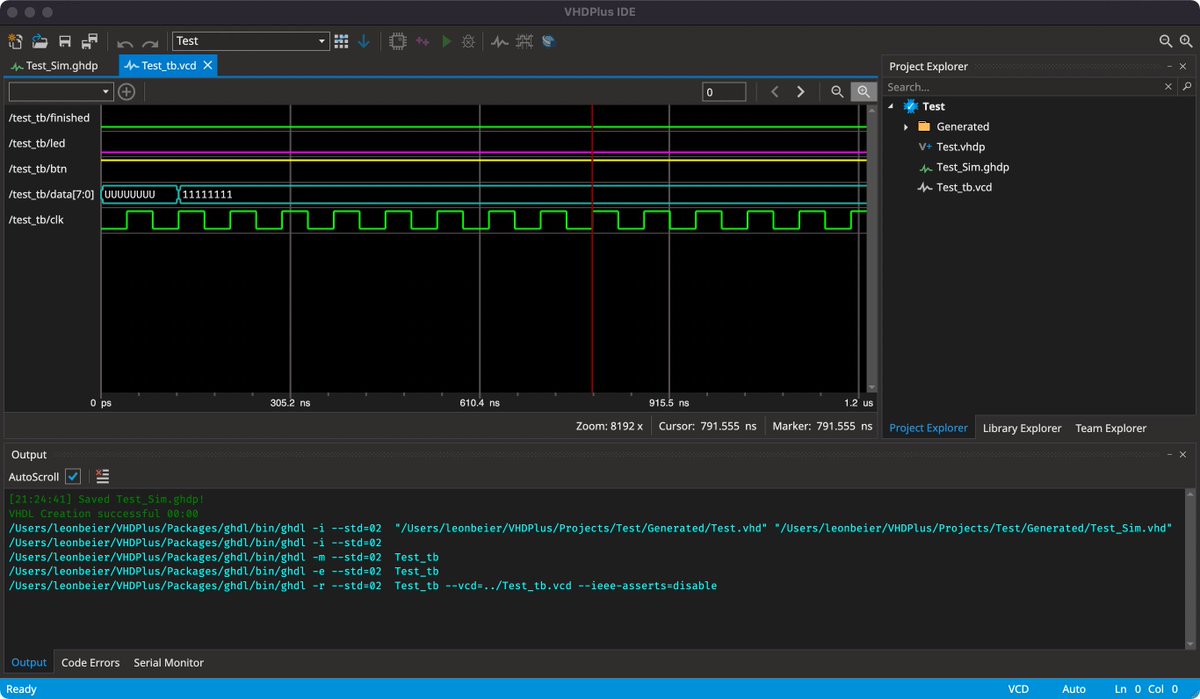Toggle the AutoScroll checkbox

tap(73, 477)
